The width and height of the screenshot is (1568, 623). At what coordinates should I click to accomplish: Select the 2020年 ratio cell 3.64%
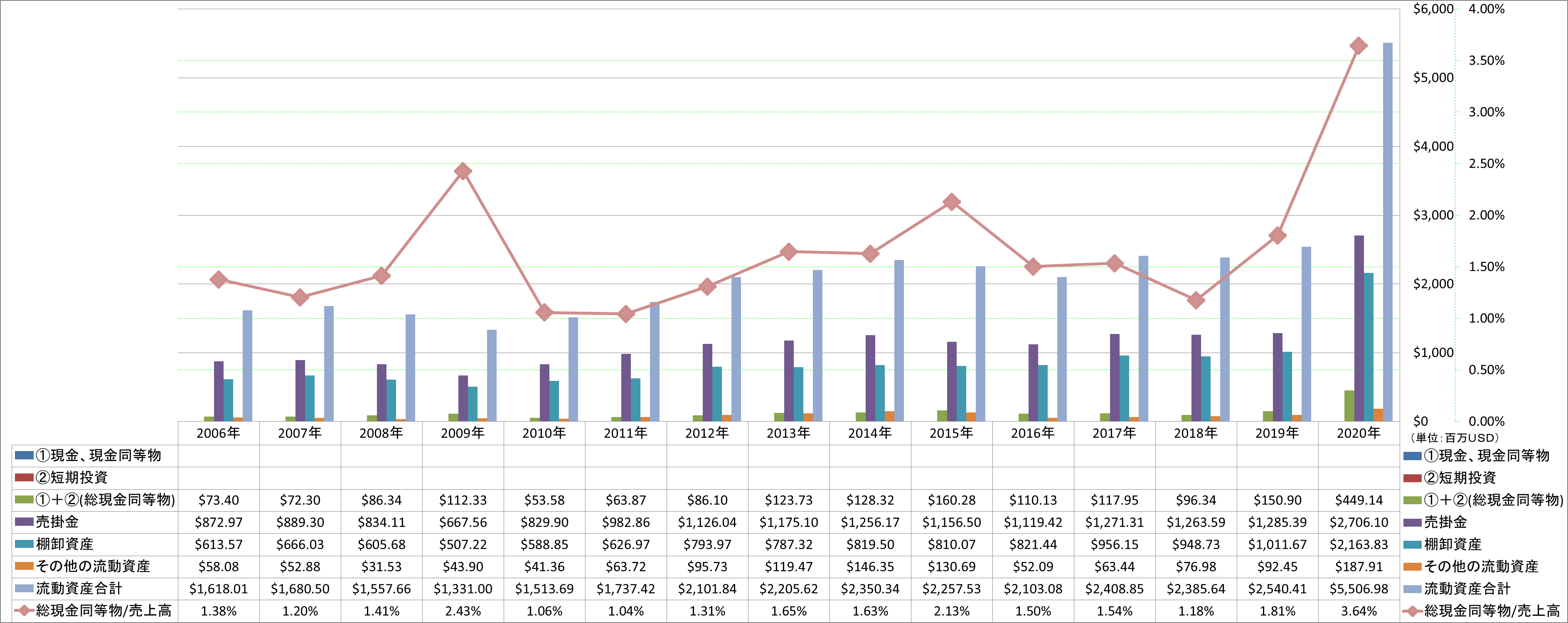tap(1359, 611)
